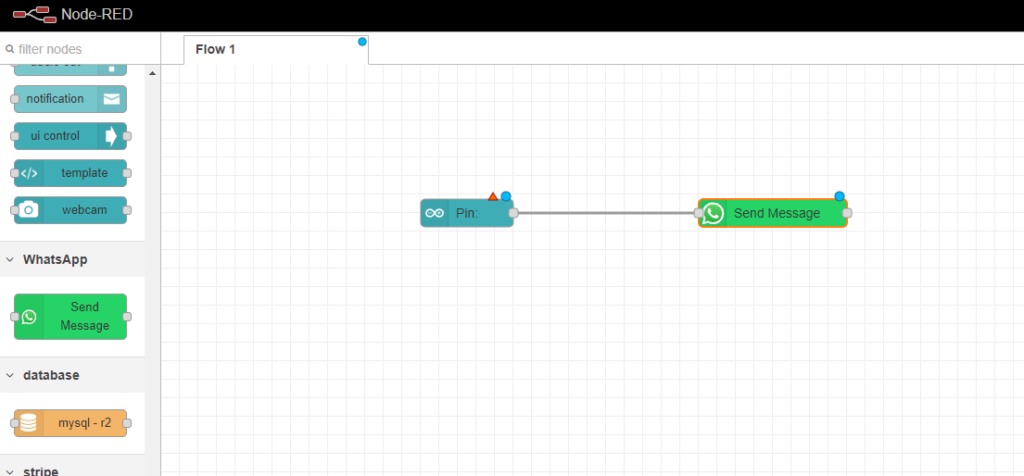The width and height of the screenshot is (1024, 476).
Task: Click WhatsApp icon on palette Send Message node
Action: point(29,317)
